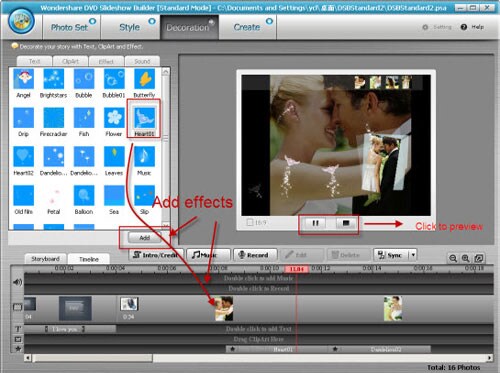Click timeline scroll left arrow
Viewport: 500px width, 373px height.
(x=28, y=358)
